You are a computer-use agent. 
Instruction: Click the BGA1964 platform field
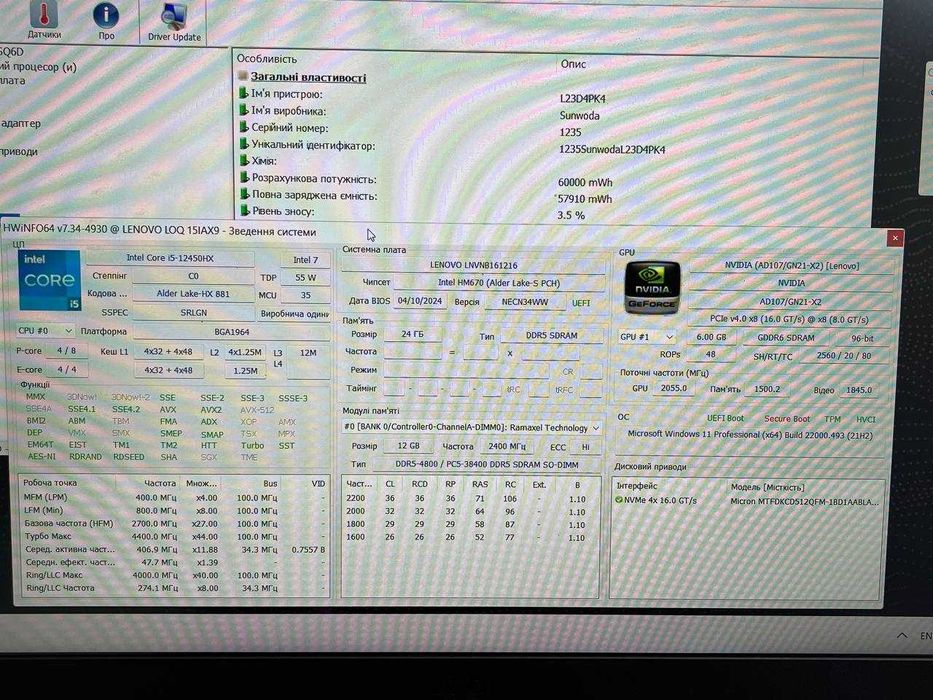coord(231,332)
